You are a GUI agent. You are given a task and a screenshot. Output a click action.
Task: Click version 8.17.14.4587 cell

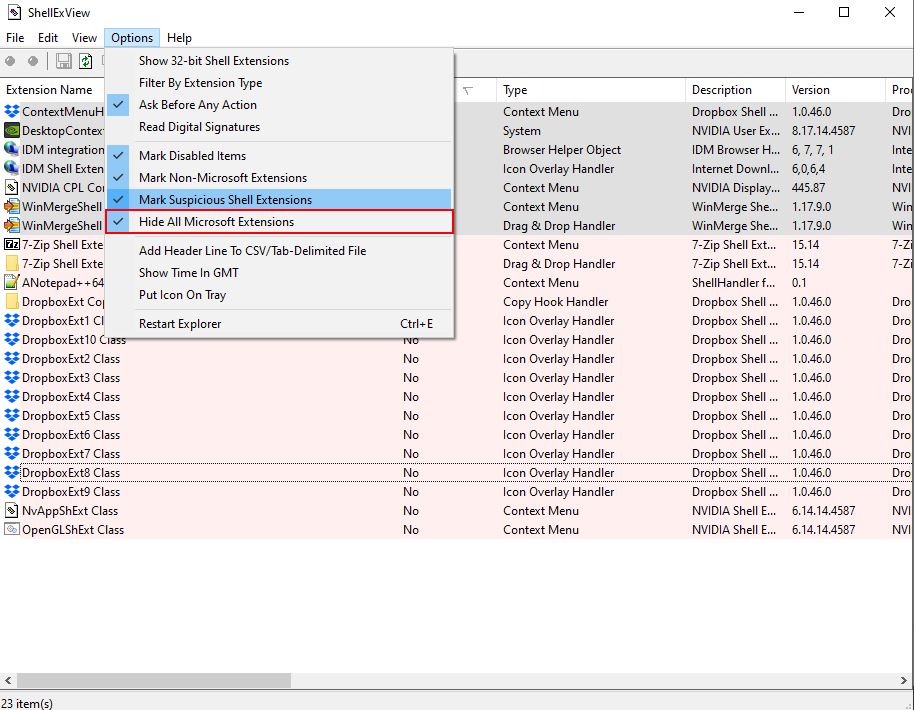click(823, 131)
